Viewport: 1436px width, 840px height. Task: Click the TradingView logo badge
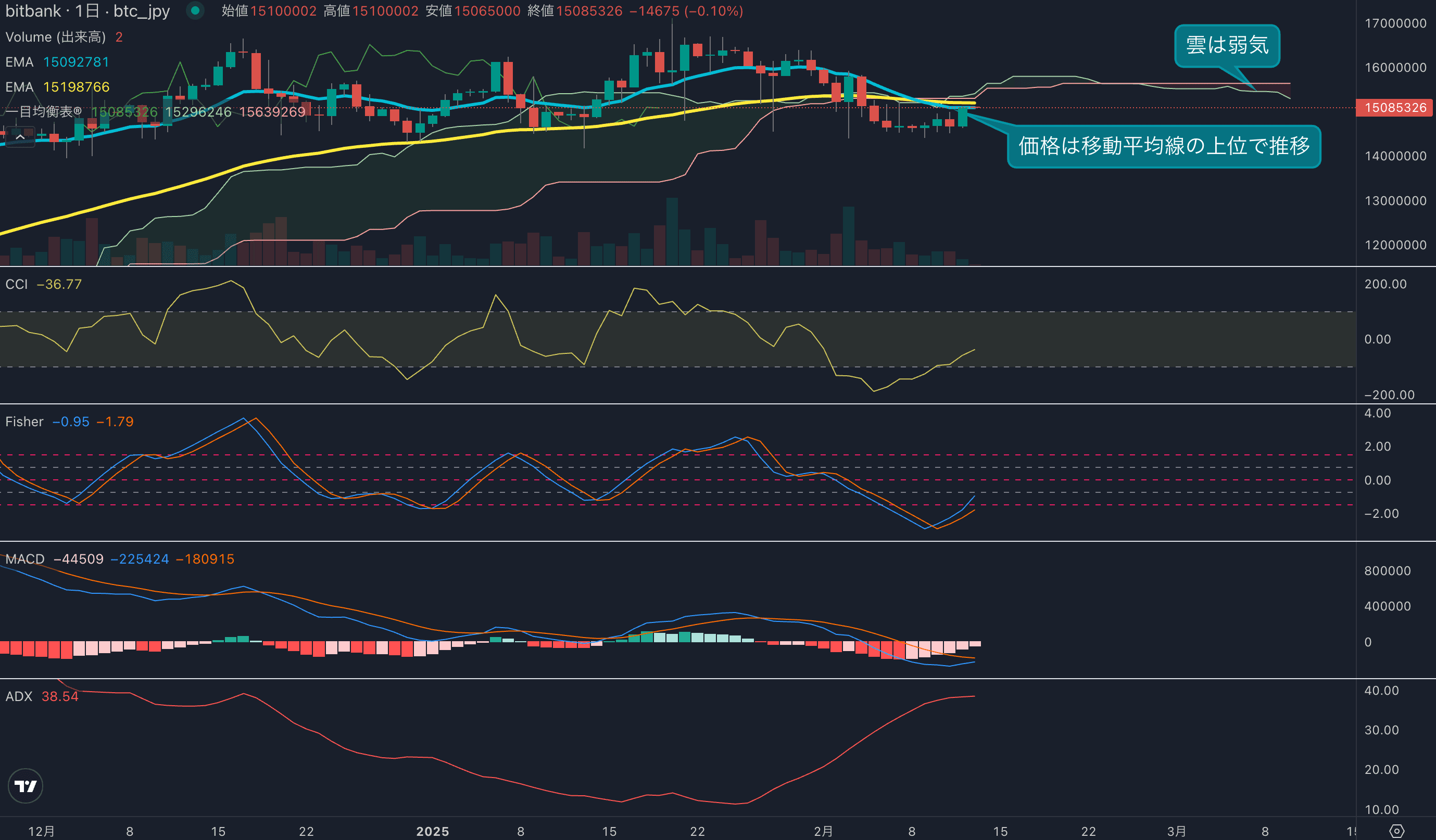pos(25,786)
